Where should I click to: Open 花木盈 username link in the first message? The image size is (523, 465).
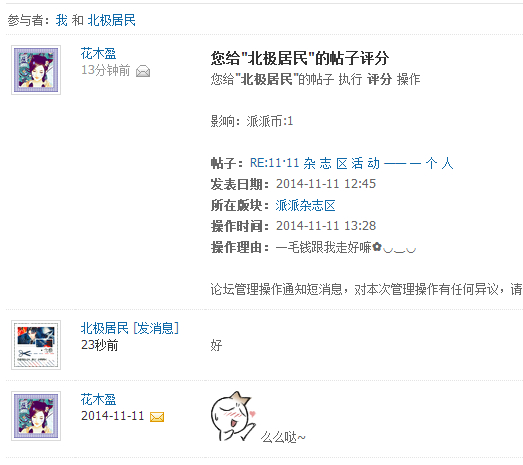coord(98,53)
